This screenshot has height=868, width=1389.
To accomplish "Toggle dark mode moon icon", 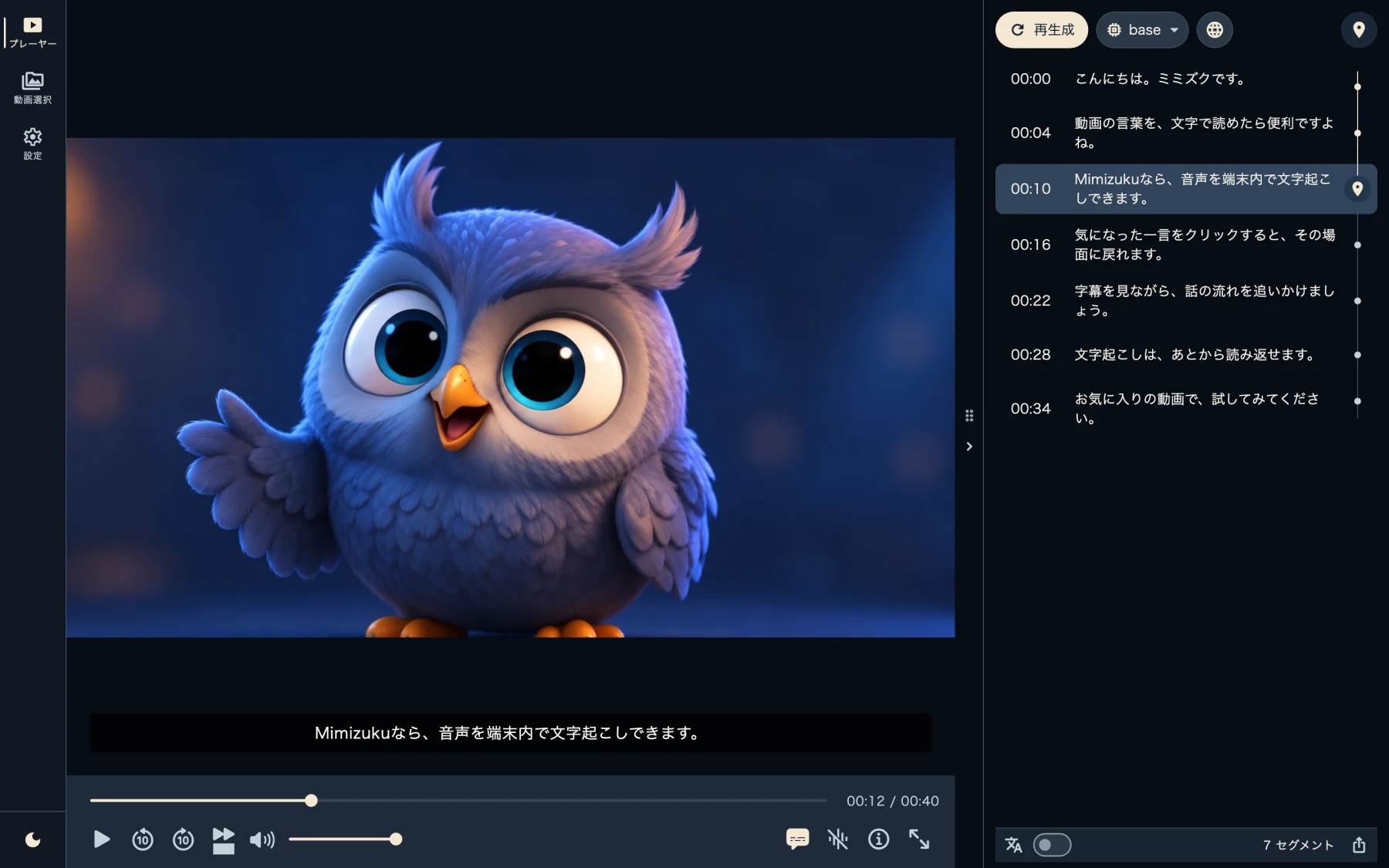I will tap(32, 839).
